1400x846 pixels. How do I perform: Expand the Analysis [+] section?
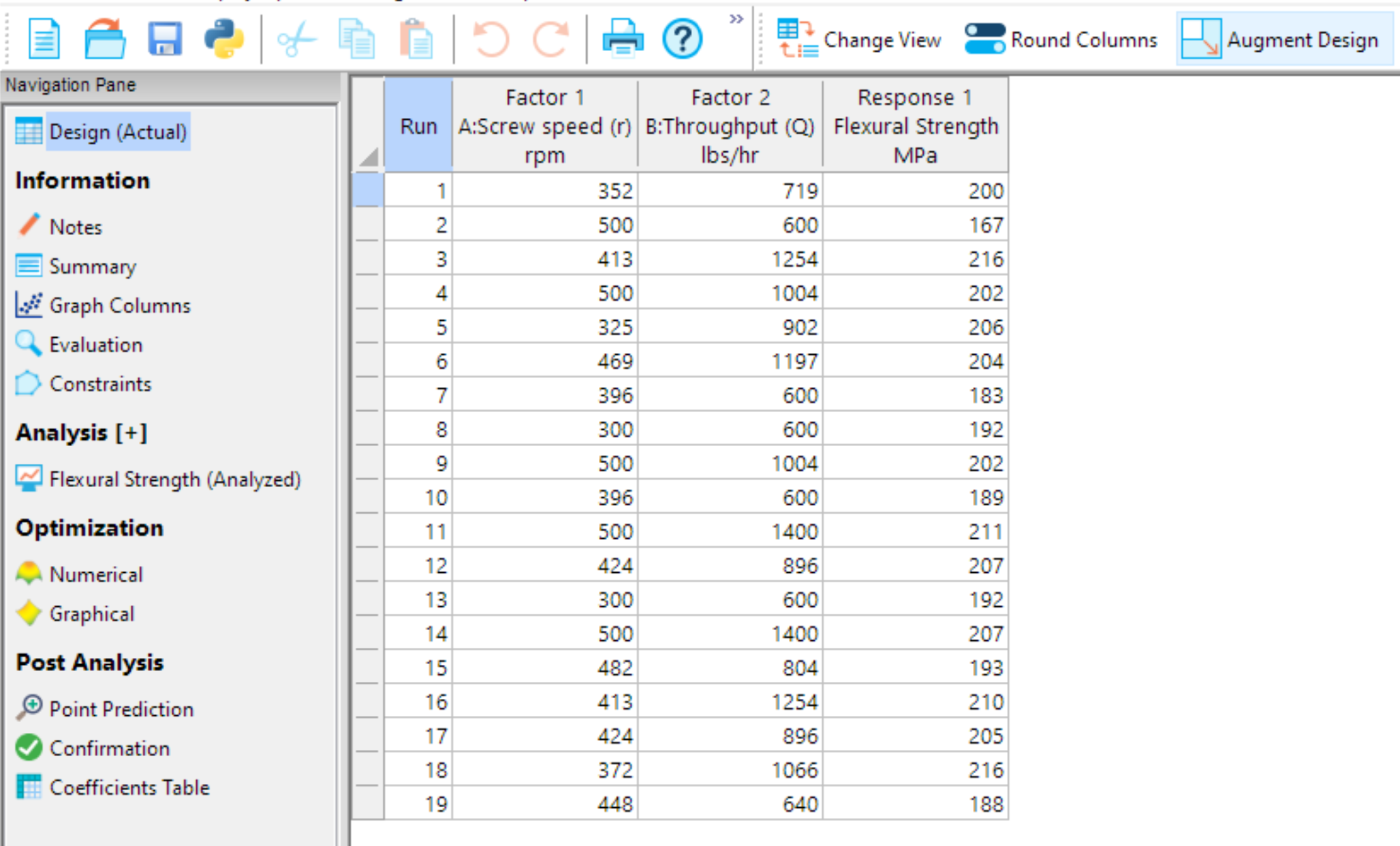pos(82,433)
